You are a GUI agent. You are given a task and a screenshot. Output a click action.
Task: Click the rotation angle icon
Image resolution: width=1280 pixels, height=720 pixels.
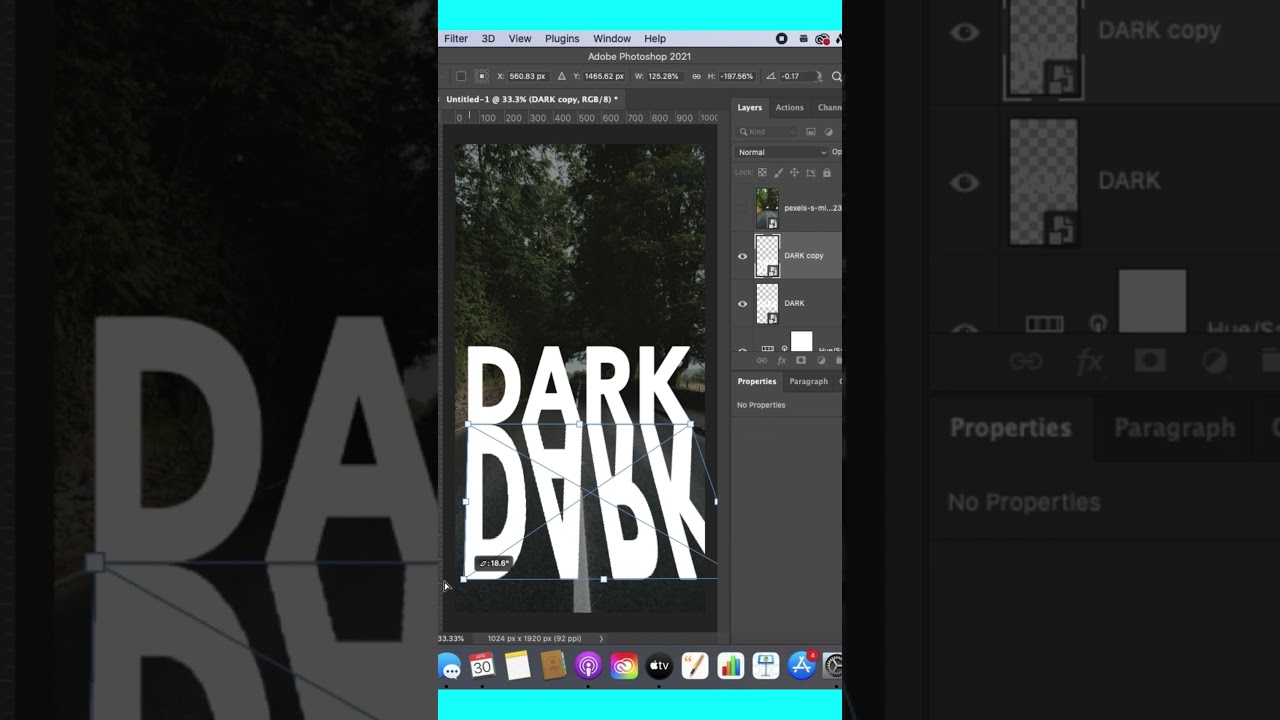pos(770,76)
